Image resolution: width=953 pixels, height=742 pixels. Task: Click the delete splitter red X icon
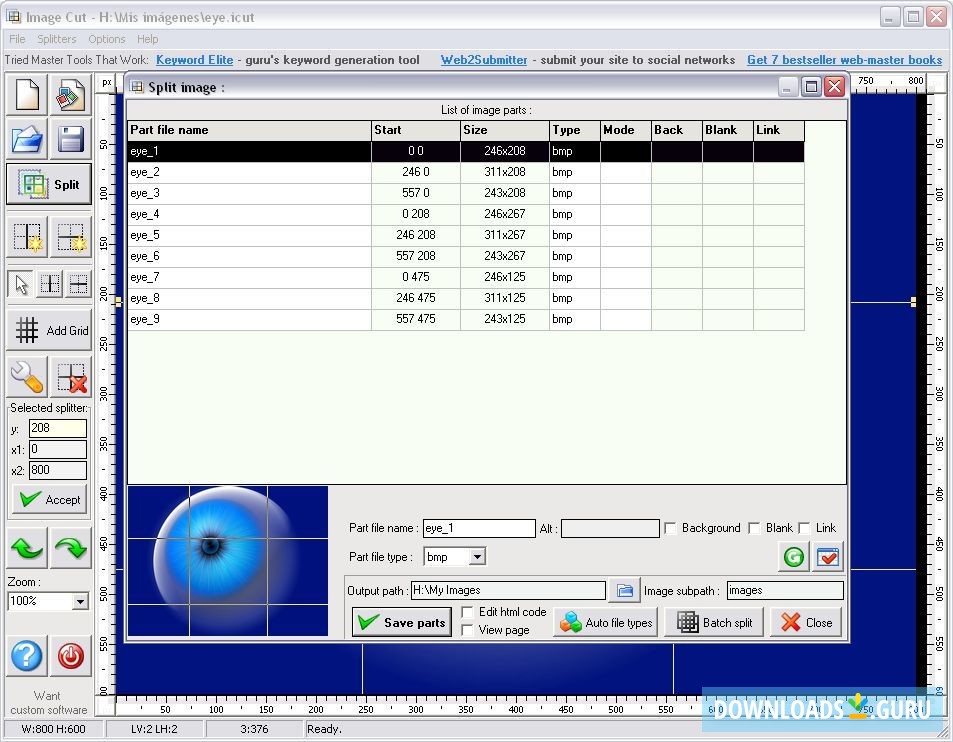(x=71, y=377)
